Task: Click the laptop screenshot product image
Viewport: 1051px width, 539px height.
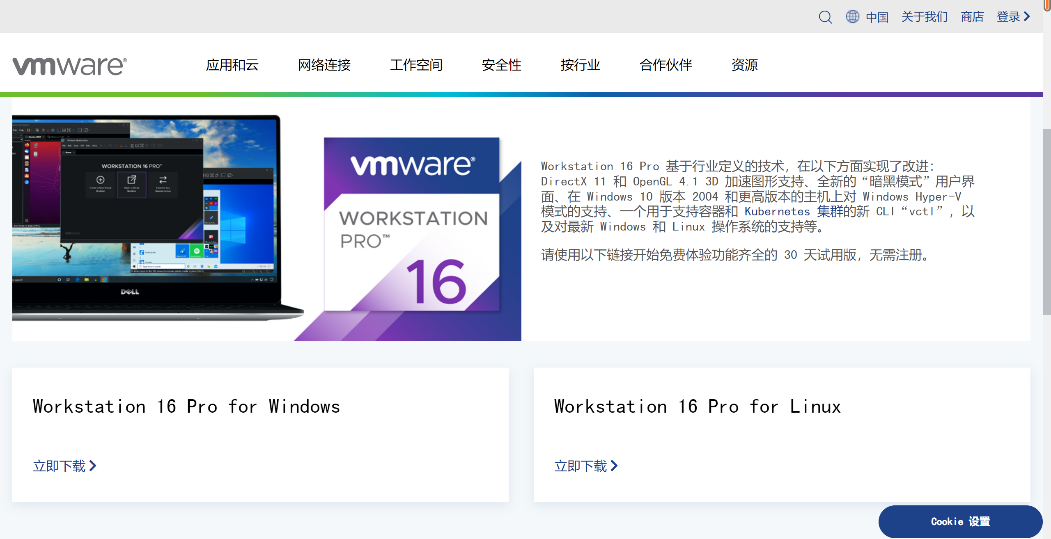Action: 158,218
